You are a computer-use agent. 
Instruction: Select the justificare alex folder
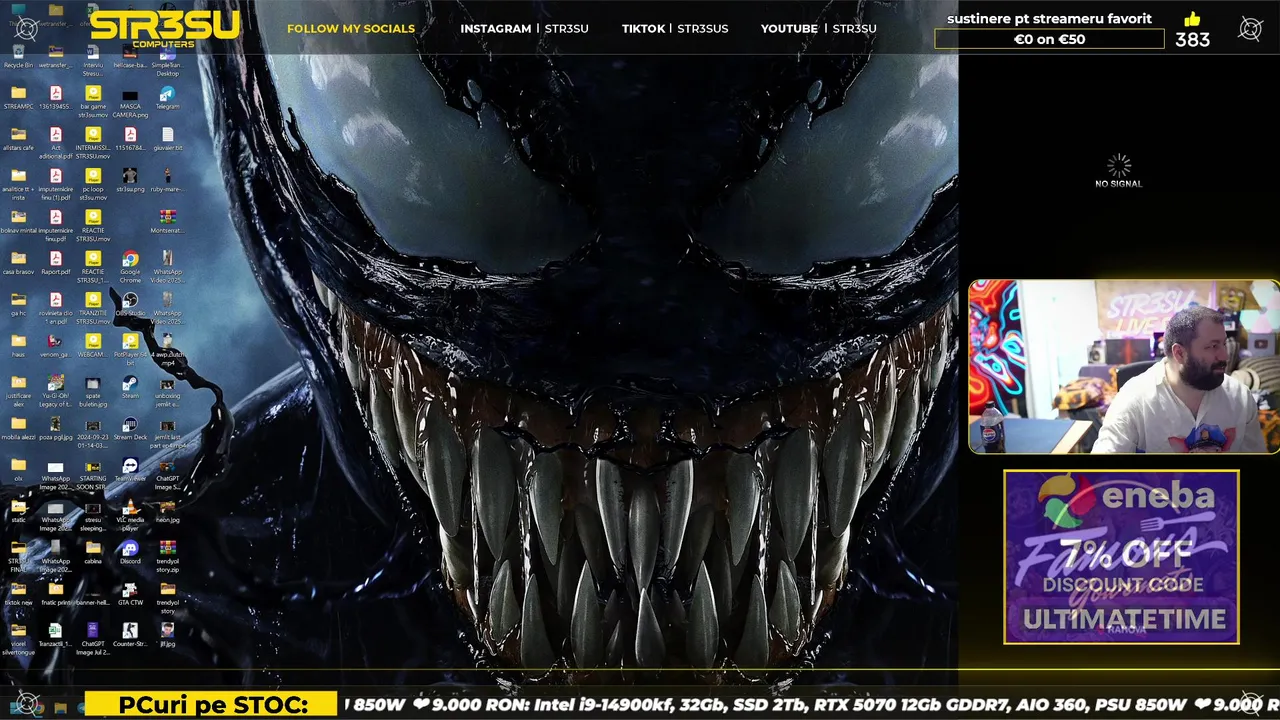tap(18, 391)
